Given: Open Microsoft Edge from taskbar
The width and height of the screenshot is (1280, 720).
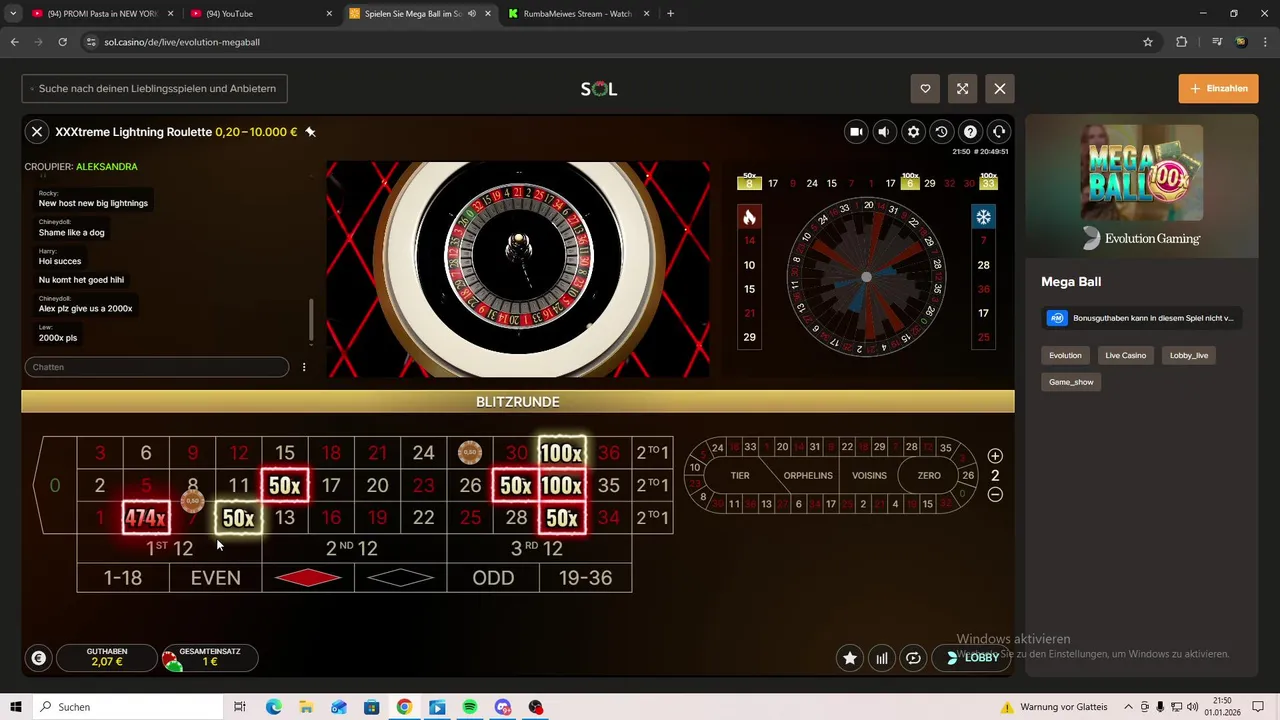Looking at the screenshot, I should (273, 707).
